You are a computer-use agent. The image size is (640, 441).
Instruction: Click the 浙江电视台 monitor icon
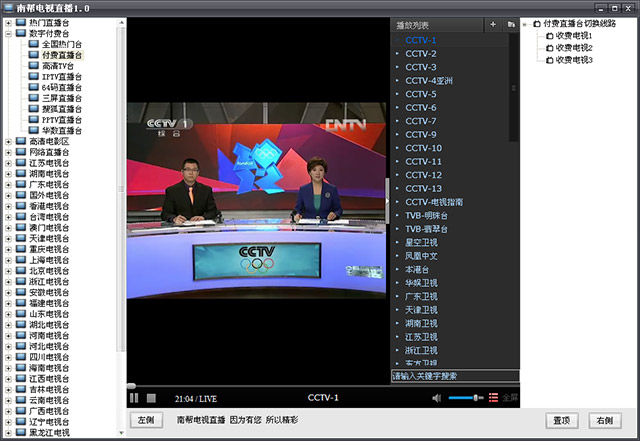tap(21, 281)
